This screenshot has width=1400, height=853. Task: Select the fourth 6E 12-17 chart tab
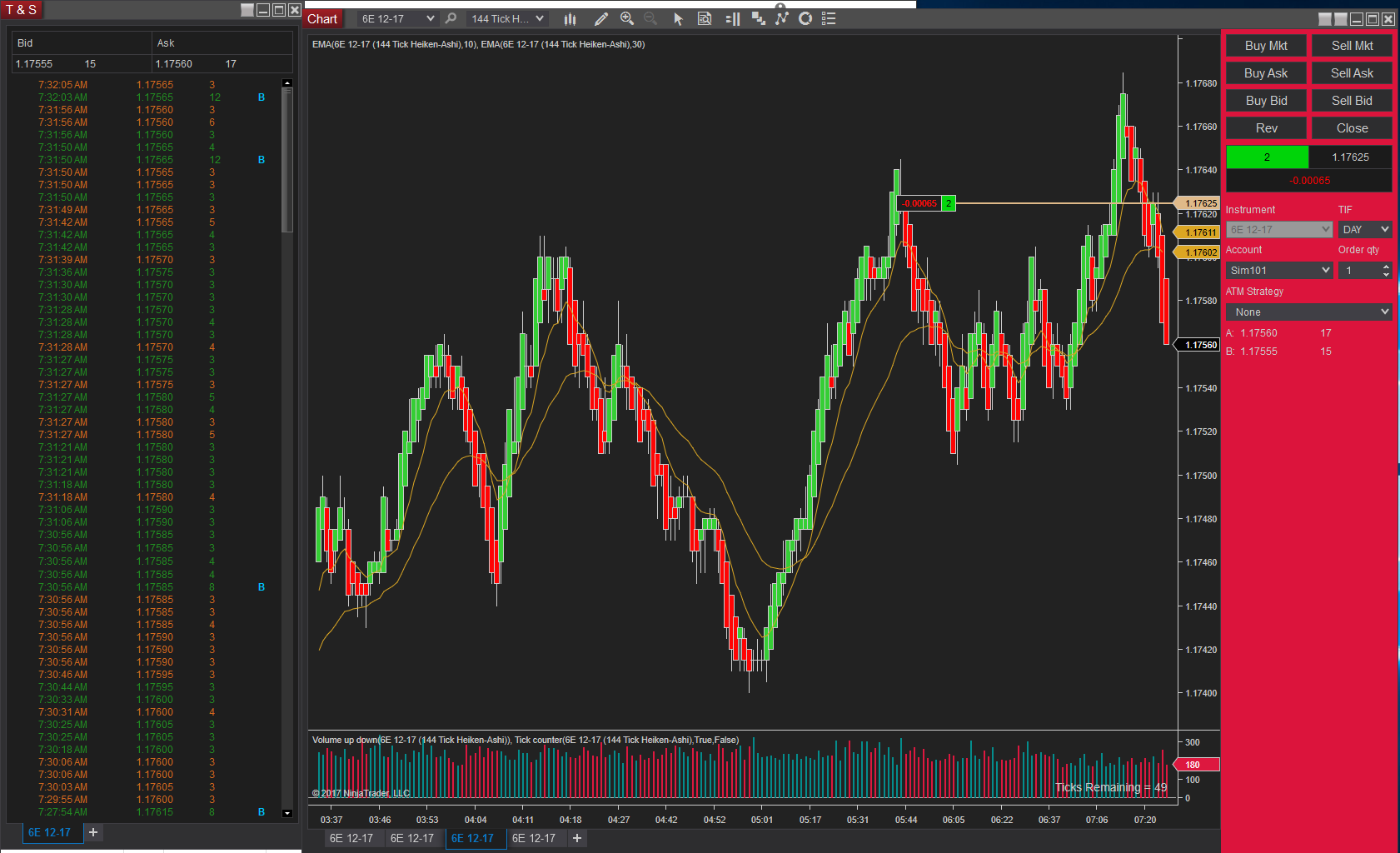coord(534,838)
